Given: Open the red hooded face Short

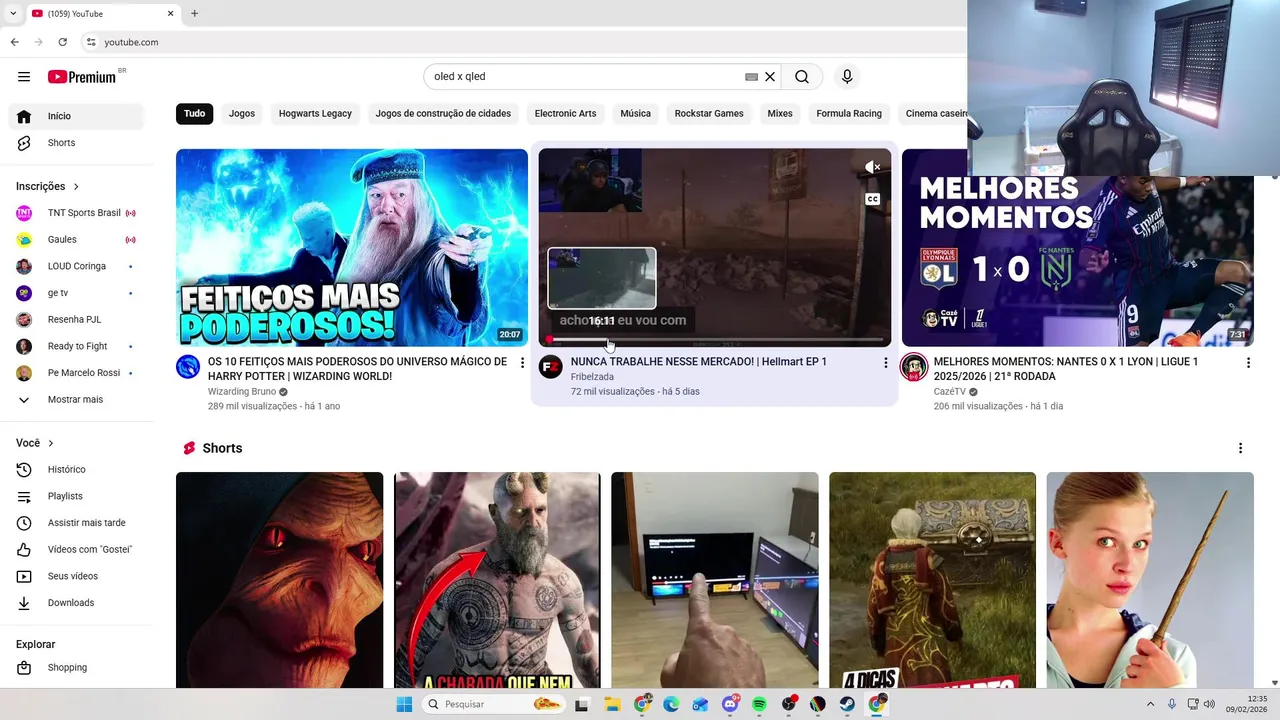Looking at the screenshot, I should [279, 580].
